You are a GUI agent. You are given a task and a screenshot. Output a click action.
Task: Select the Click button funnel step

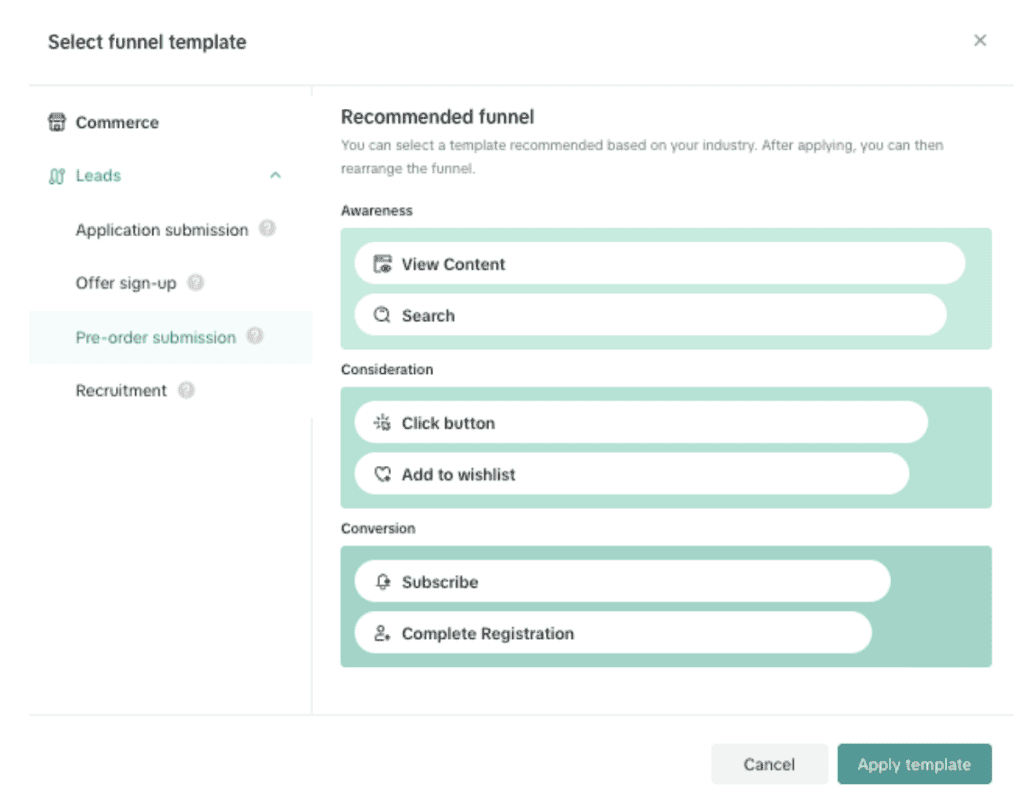(x=641, y=422)
